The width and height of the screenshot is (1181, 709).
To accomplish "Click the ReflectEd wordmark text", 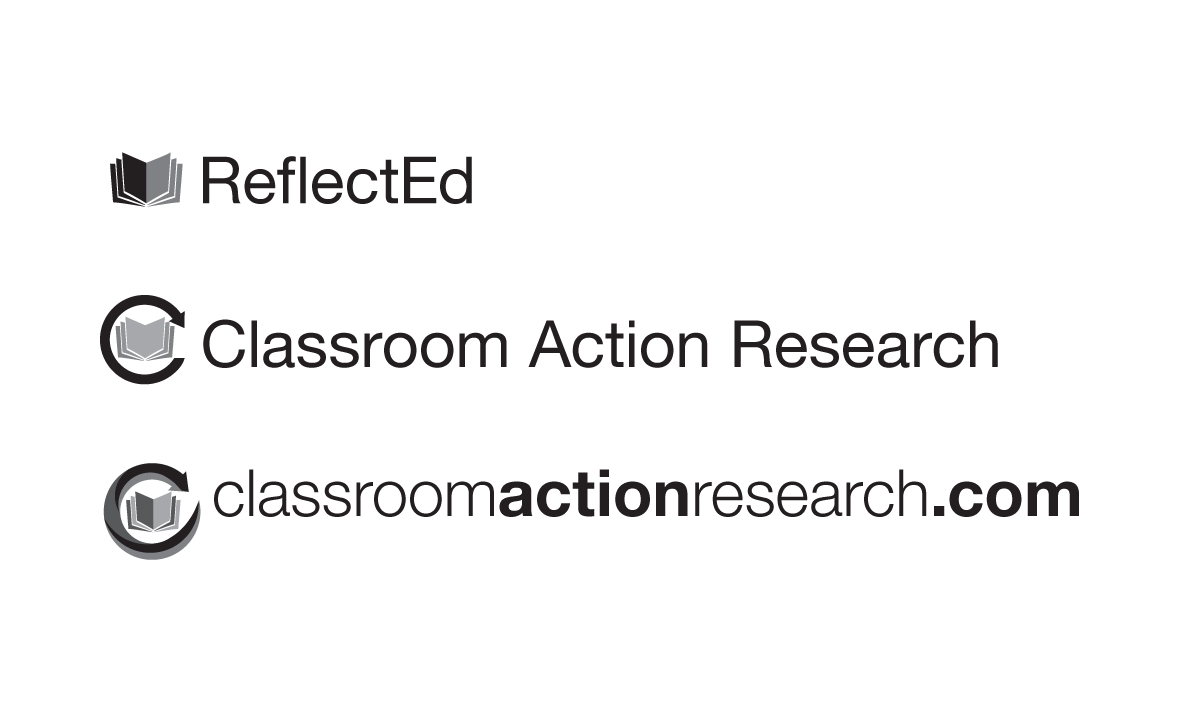I will point(337,181).
